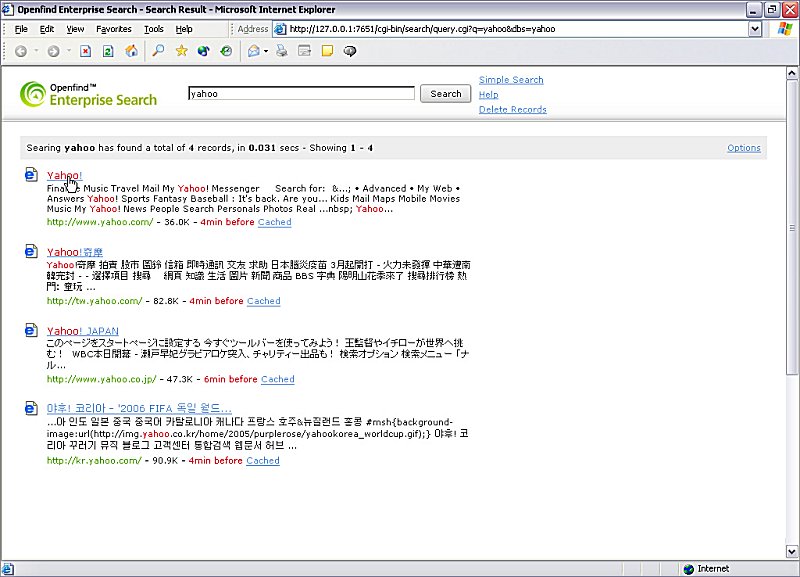Click the Windows flag logo icon
800x577 pixels.
tap(785, 29)
